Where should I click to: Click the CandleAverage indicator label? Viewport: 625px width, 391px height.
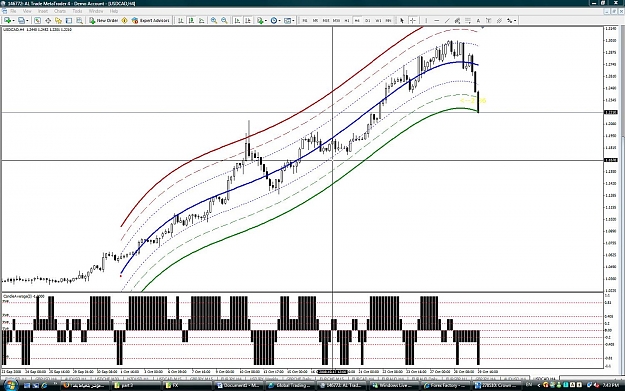pyautogui.click(x=24, y=297)
